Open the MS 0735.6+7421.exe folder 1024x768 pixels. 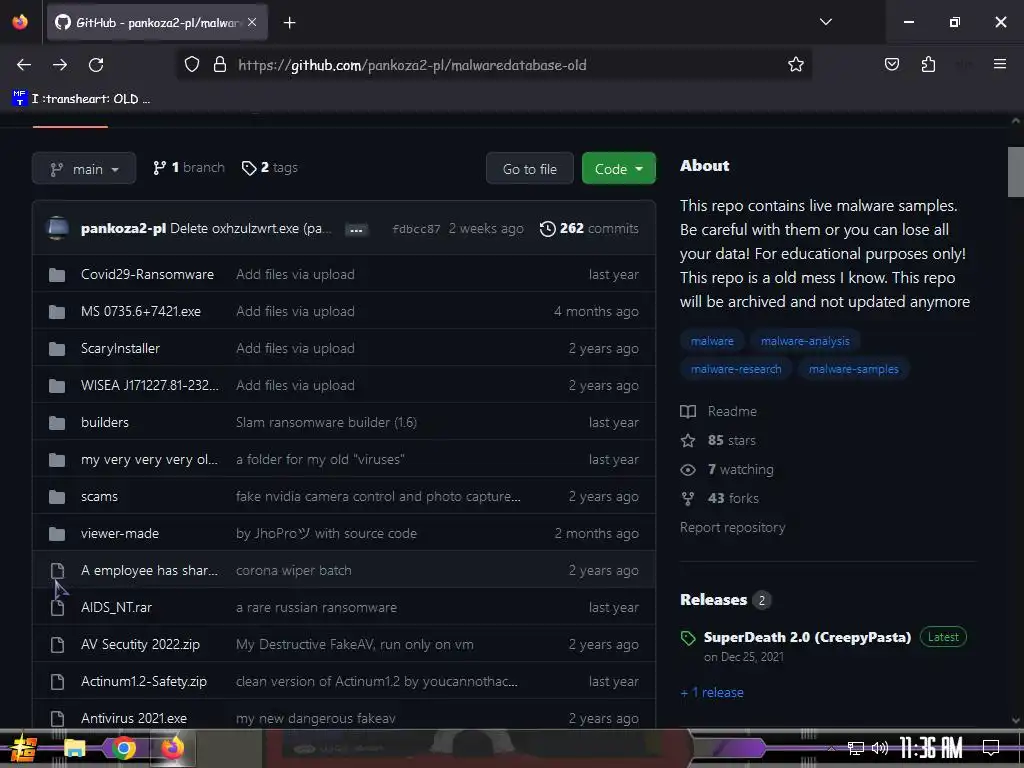[140, 312]
